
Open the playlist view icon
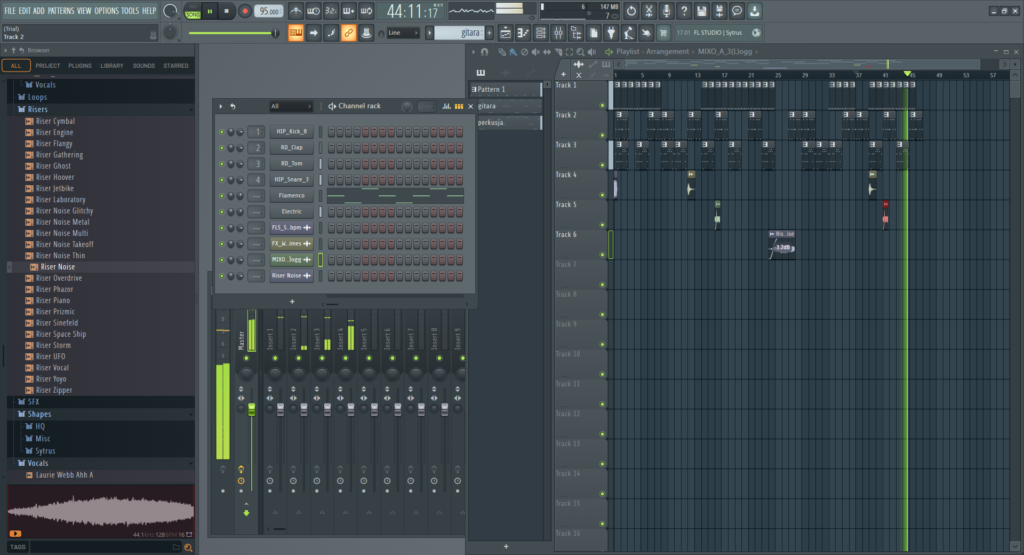[x=505, y=33]
